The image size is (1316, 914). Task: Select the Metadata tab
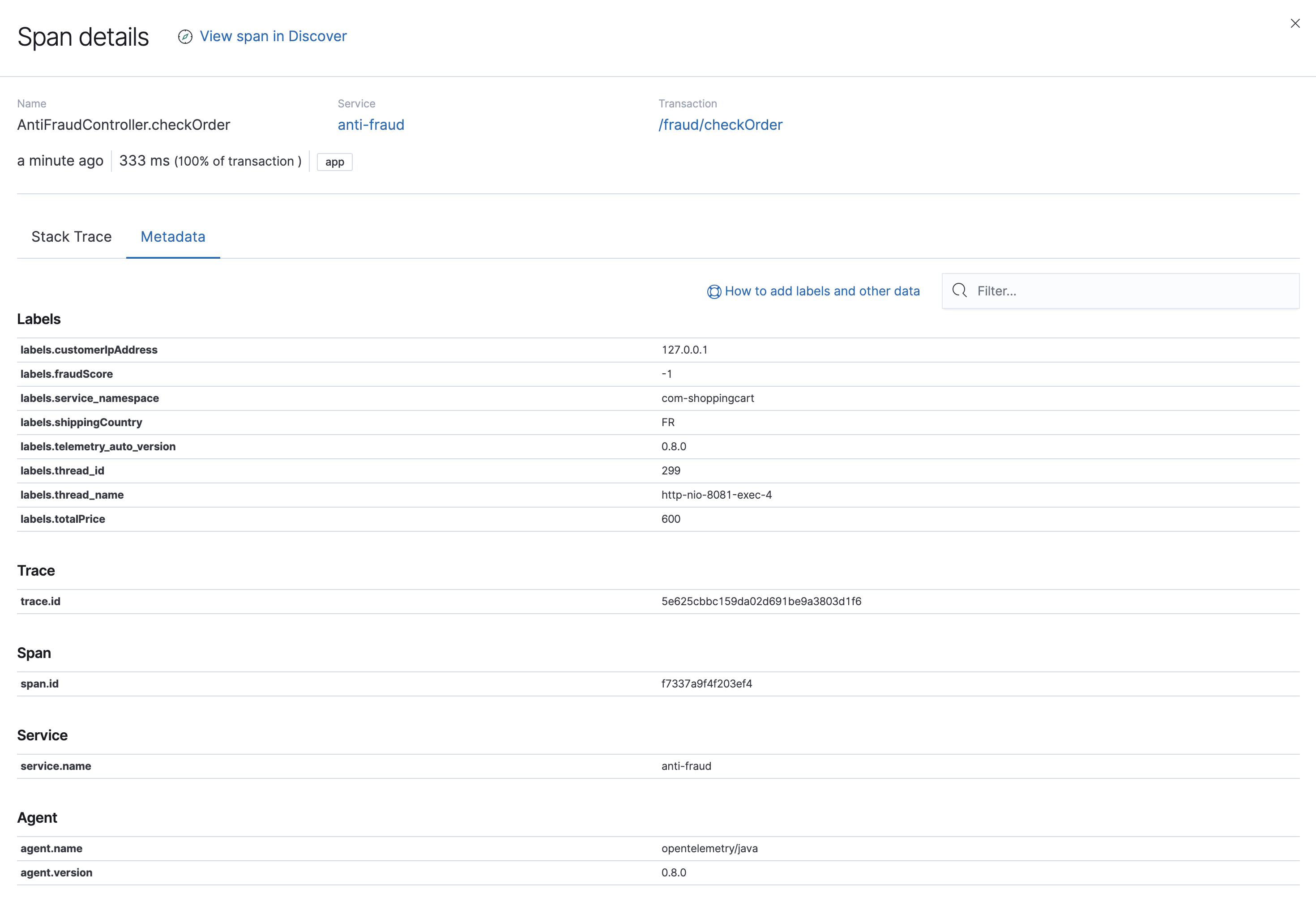pos(173,236)
